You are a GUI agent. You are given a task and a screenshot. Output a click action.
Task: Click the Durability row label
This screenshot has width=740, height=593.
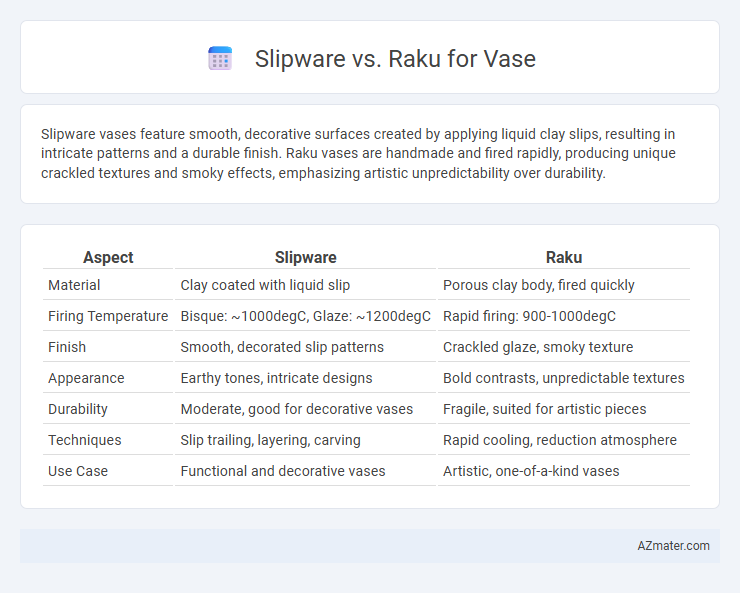pos(78,409)
